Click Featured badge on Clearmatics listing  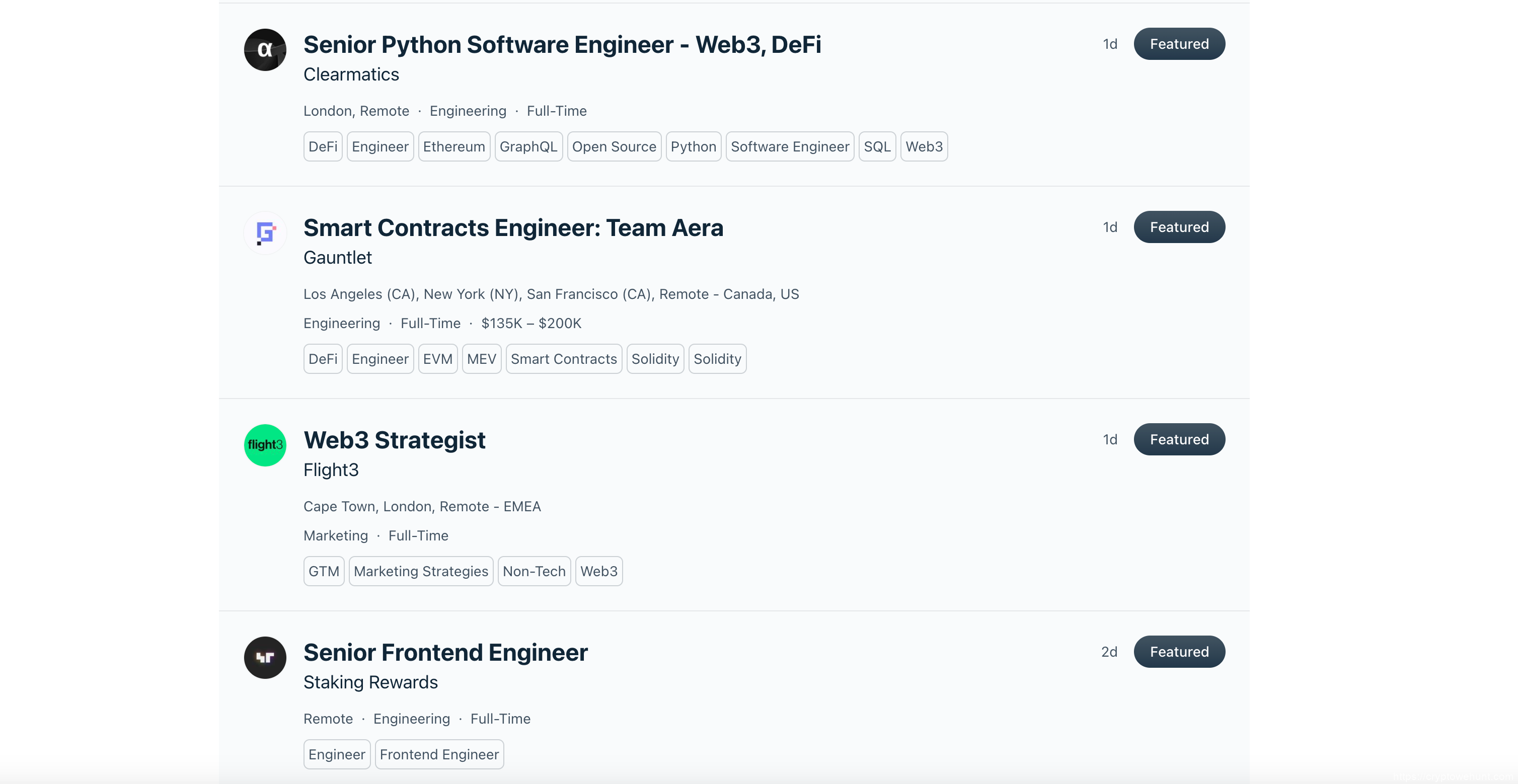click(1179, 44)
